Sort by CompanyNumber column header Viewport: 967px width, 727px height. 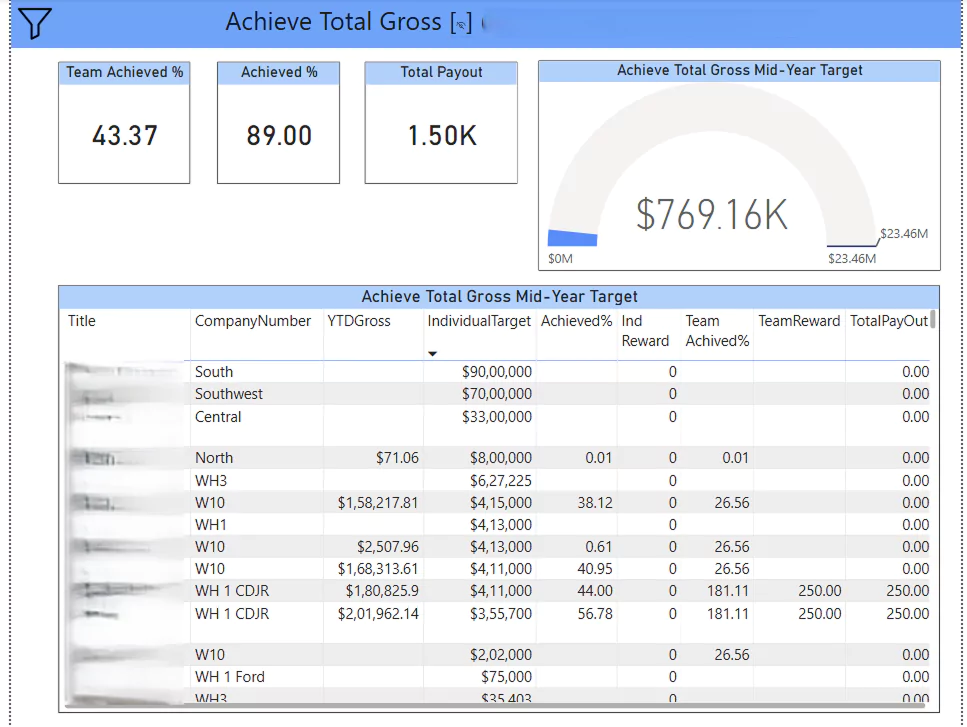click(253, 321)
